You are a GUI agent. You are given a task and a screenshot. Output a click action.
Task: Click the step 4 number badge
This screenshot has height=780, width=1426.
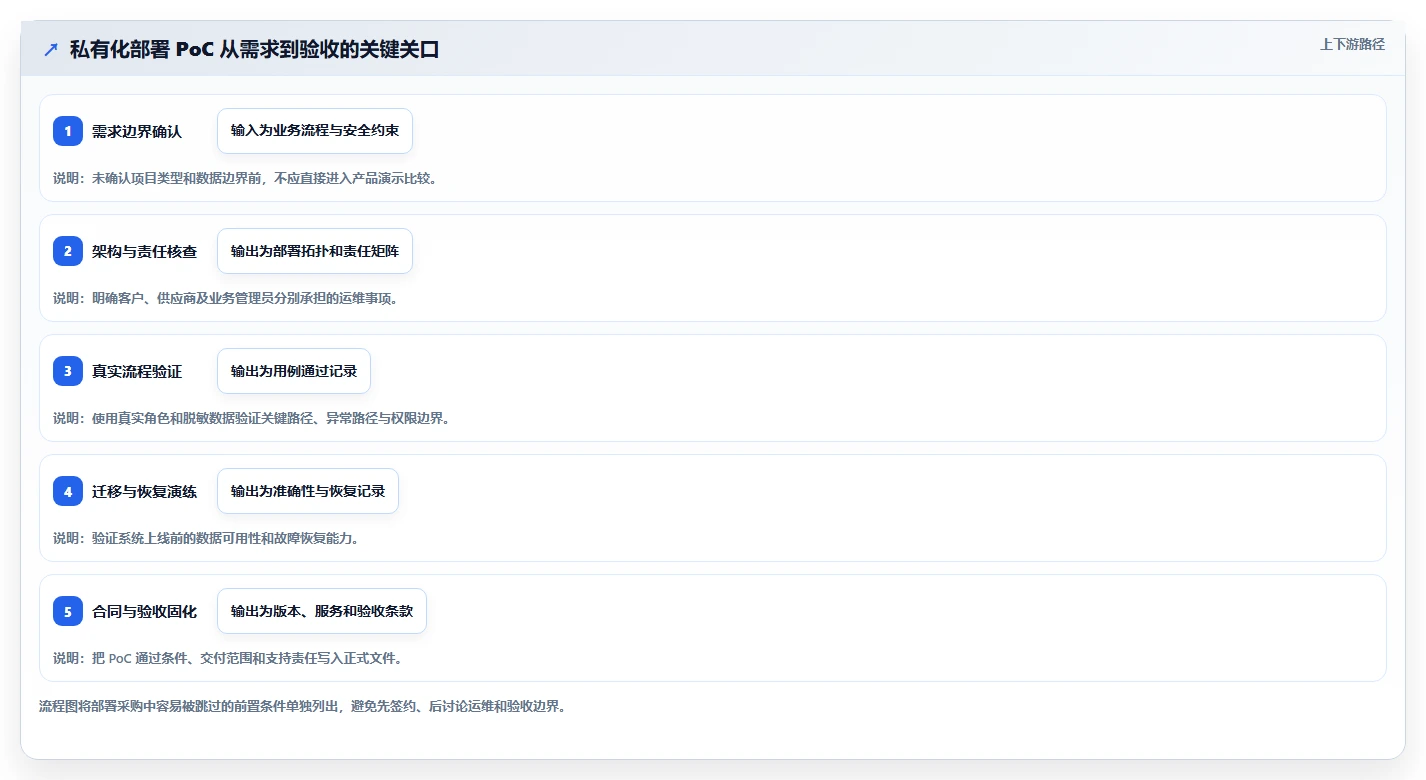point(68,491)
